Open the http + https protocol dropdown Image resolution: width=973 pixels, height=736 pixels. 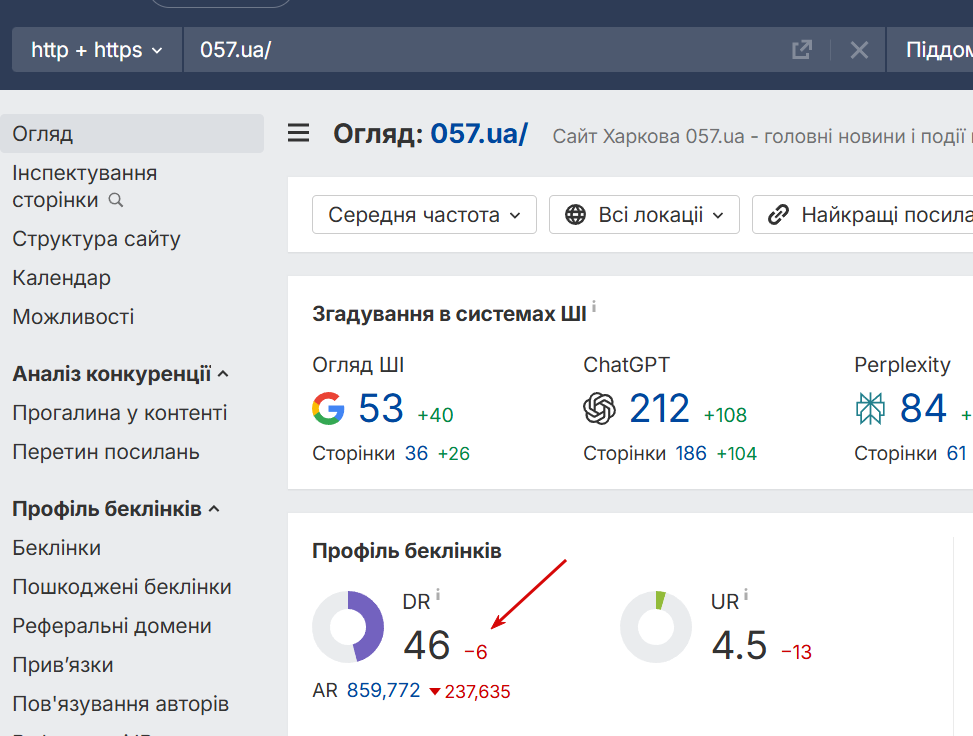click(x=97, y=50)
